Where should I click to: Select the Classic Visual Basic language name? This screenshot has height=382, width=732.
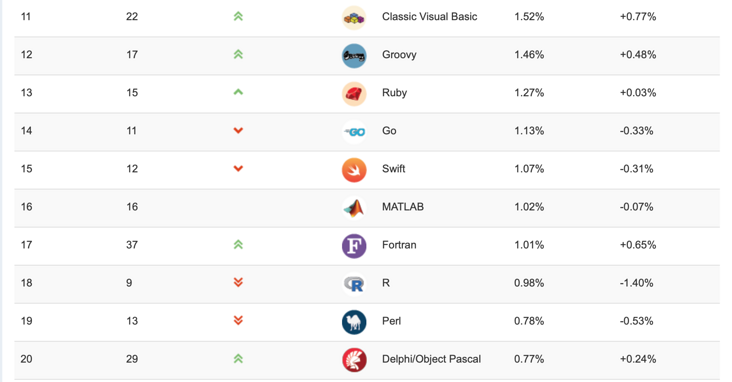click(429, 17)
